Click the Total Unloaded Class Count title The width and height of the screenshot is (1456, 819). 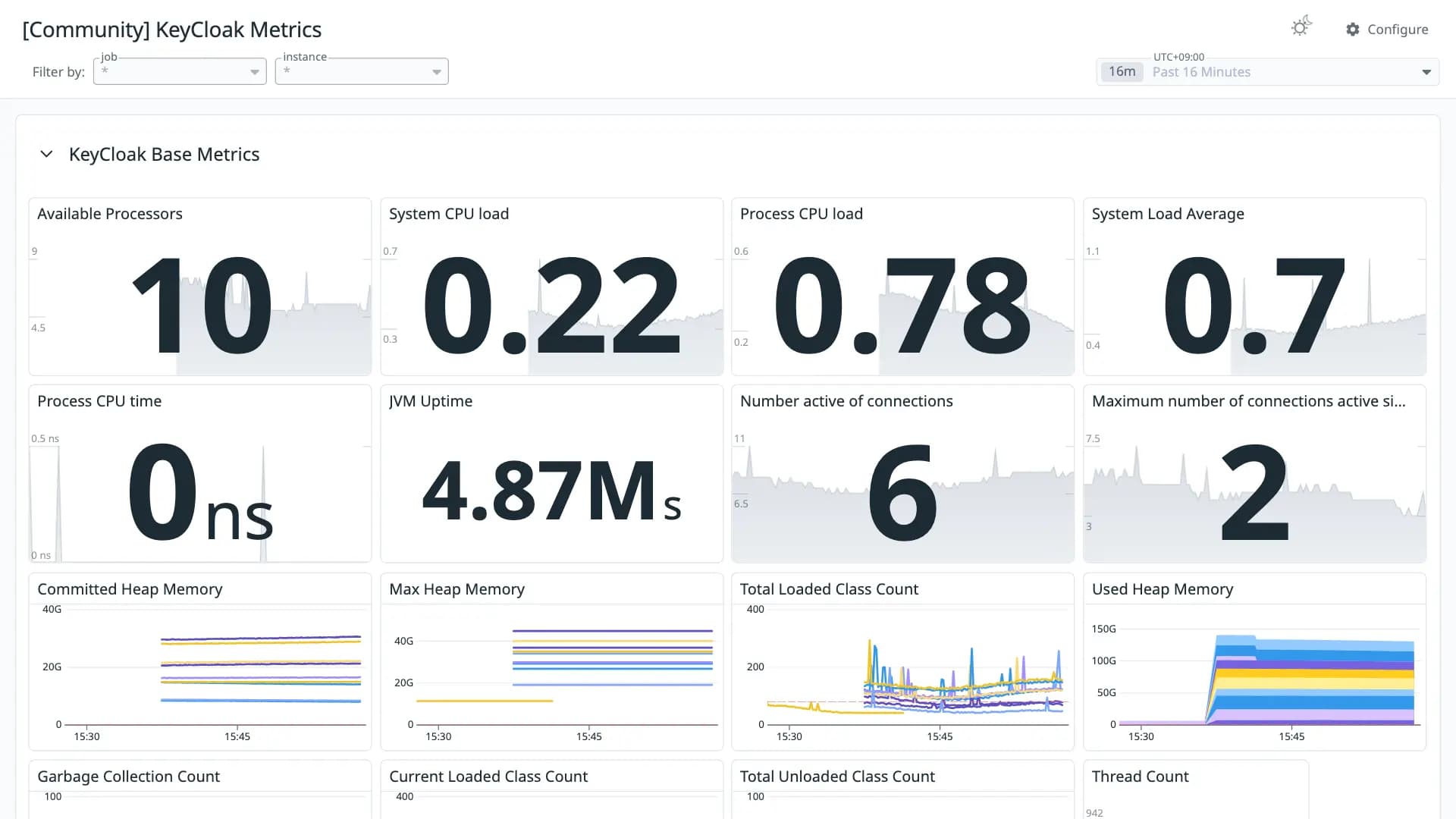coord(837,777)
